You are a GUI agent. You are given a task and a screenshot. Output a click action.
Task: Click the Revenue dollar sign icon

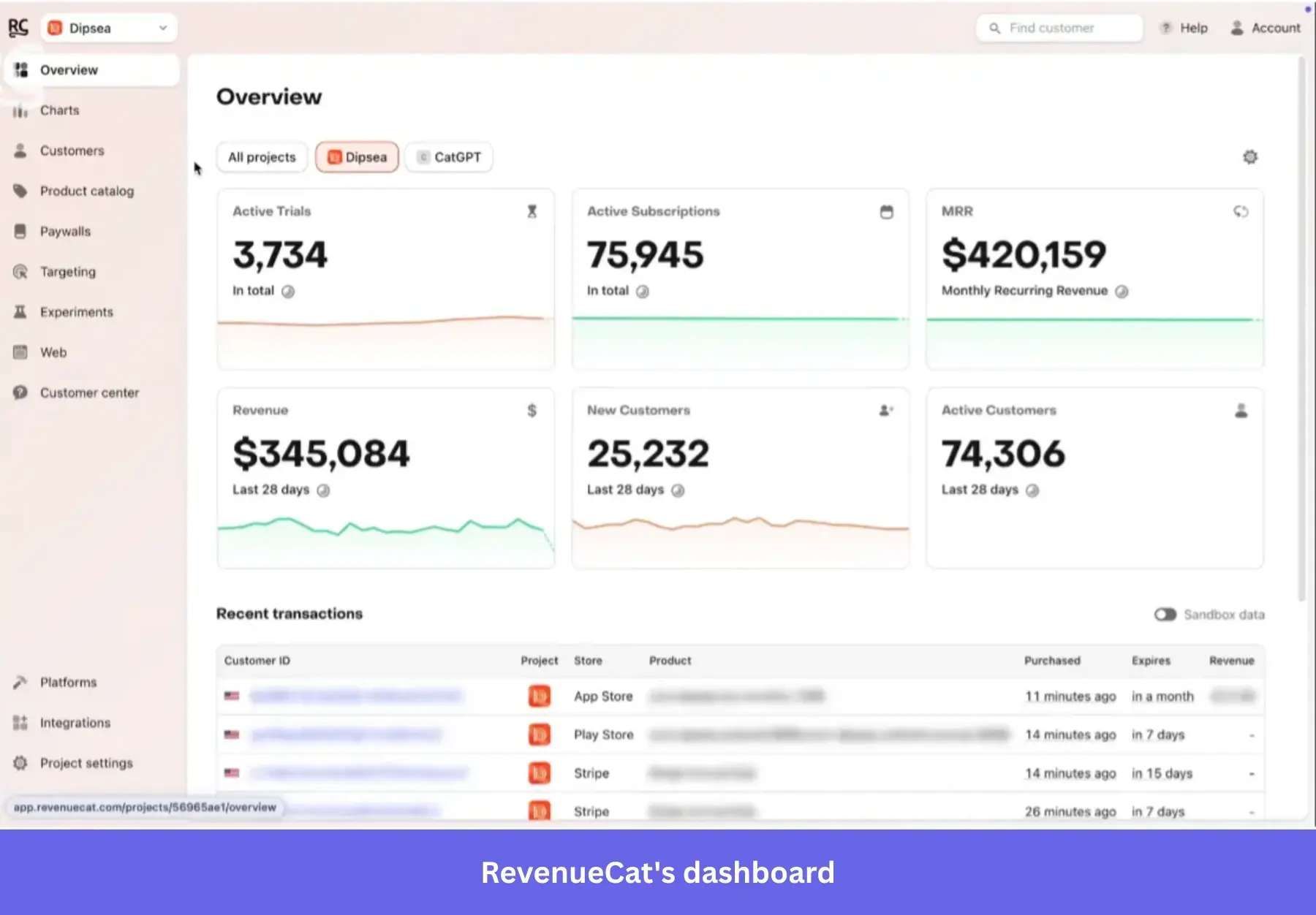point(532,411)
